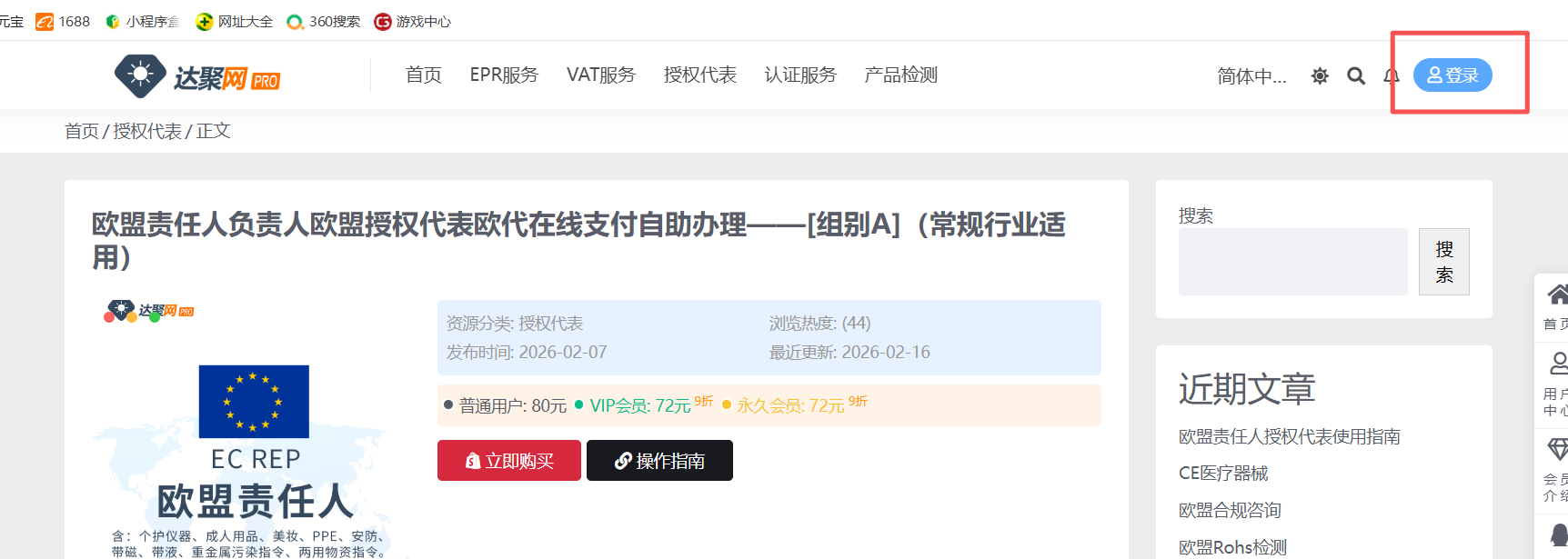Expand the 简体中文 language dropdown

(x=1251, y=76)
